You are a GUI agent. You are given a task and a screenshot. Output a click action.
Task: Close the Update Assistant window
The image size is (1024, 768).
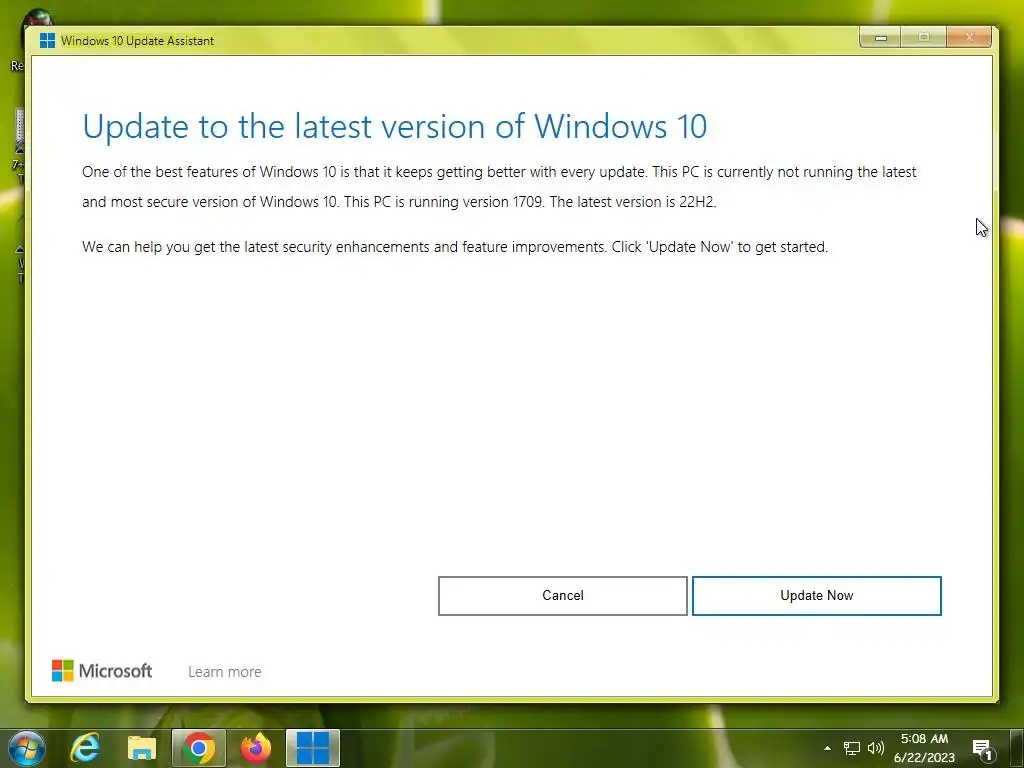[969, 38]
